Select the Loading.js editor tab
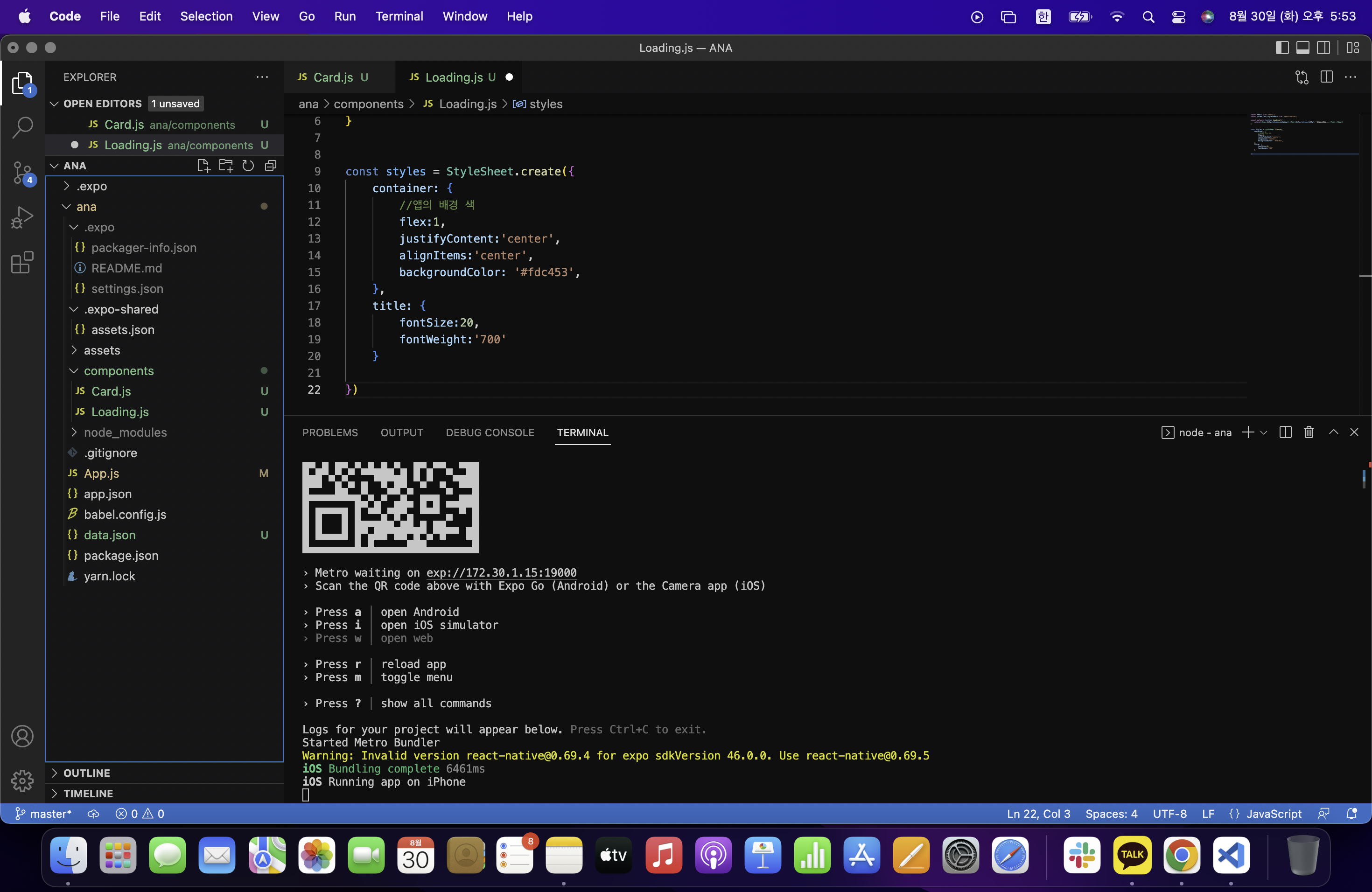This screenshot has height=892, width=1372. coord(458,77)
